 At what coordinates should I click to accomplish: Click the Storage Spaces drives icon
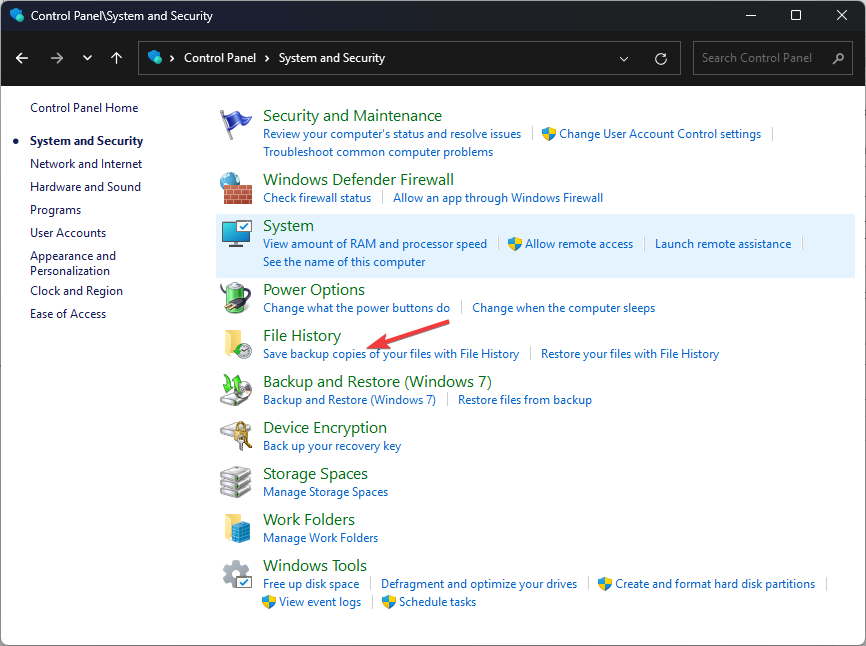236,483
